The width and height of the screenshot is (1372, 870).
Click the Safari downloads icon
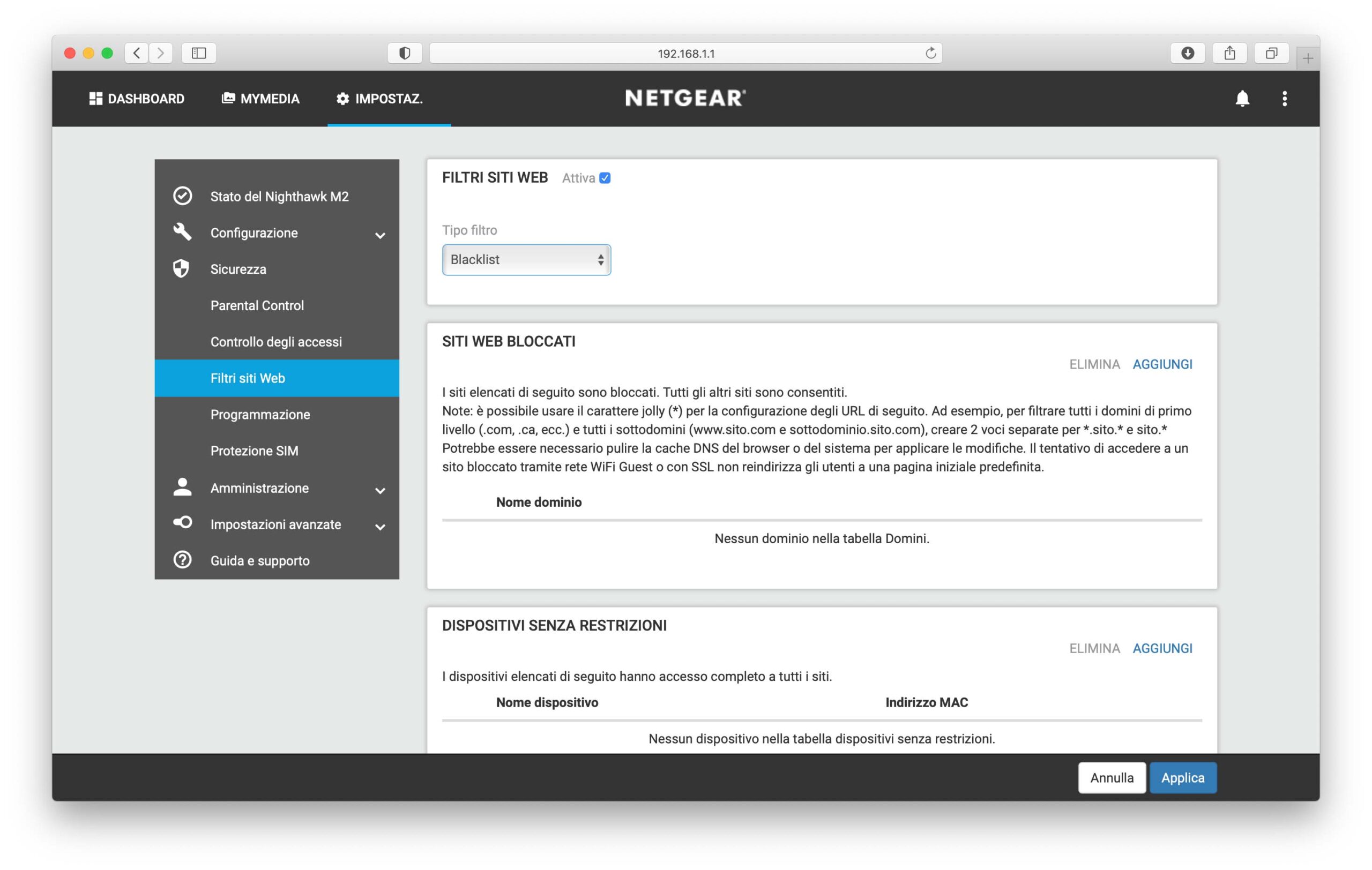click(1188, 53)
